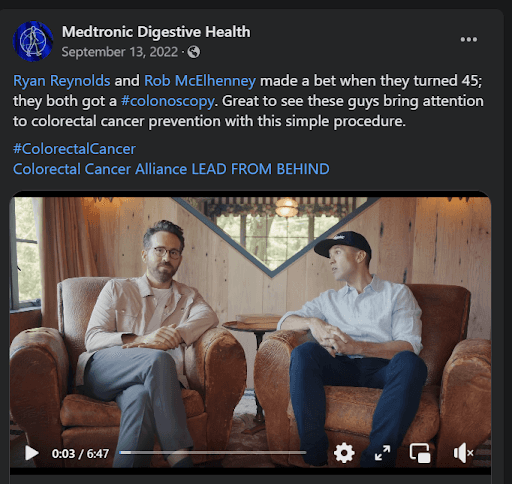
Task: Select the #ColorectalCancer hashtag
Action: pos(74,149)
